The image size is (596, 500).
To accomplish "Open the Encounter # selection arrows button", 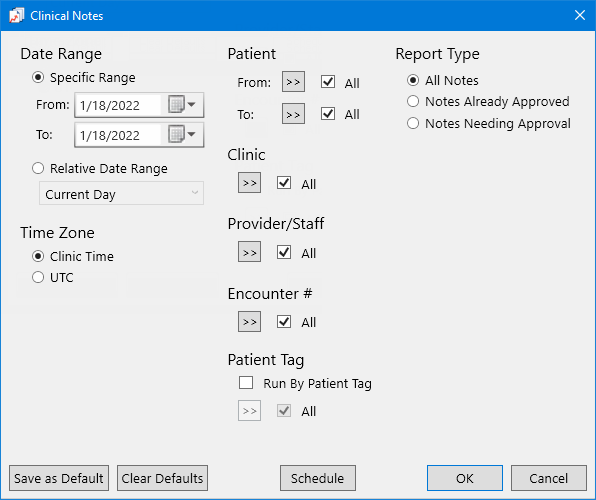I will pyautogui.click(x=249, y=322).
